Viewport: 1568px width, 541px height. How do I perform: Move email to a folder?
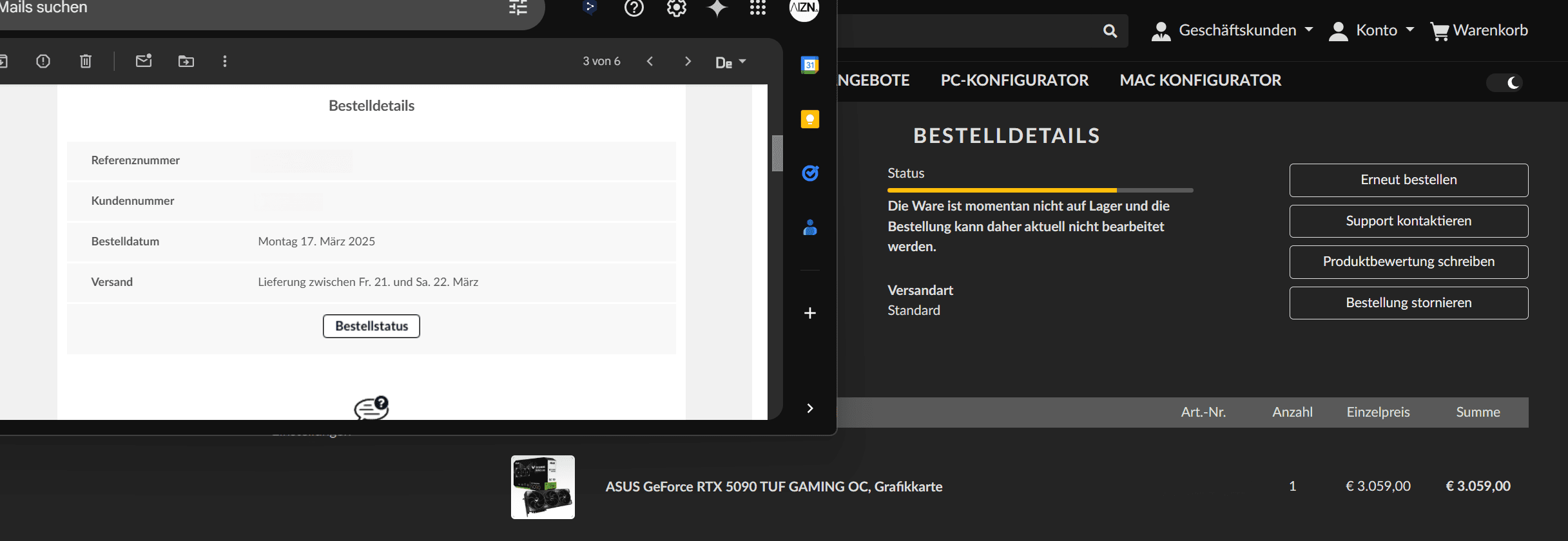click(x=186, y=61)
